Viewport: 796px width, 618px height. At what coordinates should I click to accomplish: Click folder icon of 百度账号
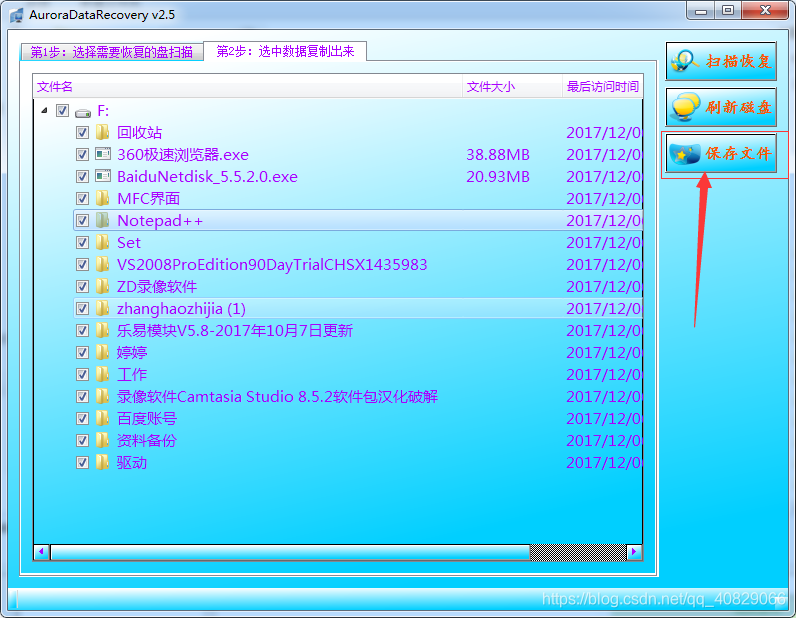click(102, 418)
